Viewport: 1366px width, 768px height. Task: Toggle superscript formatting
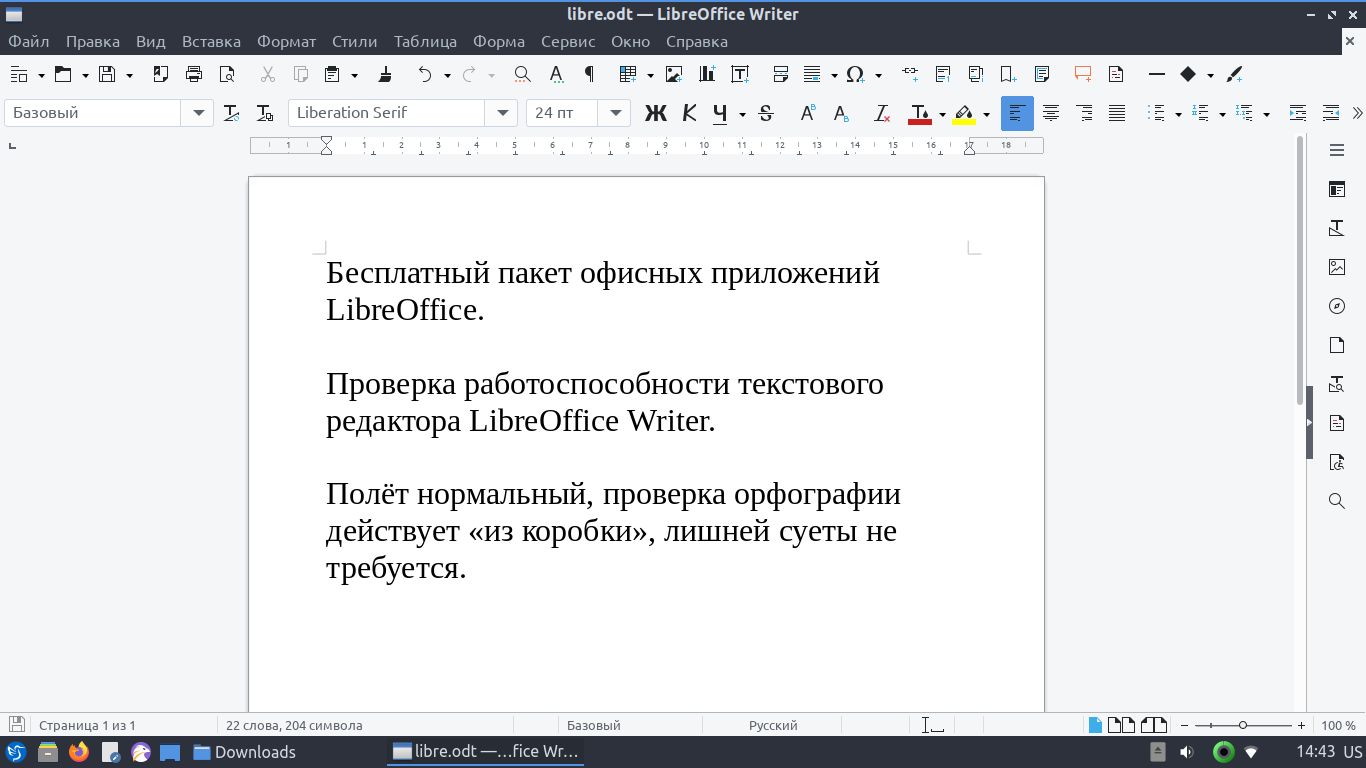click(807, 113)
